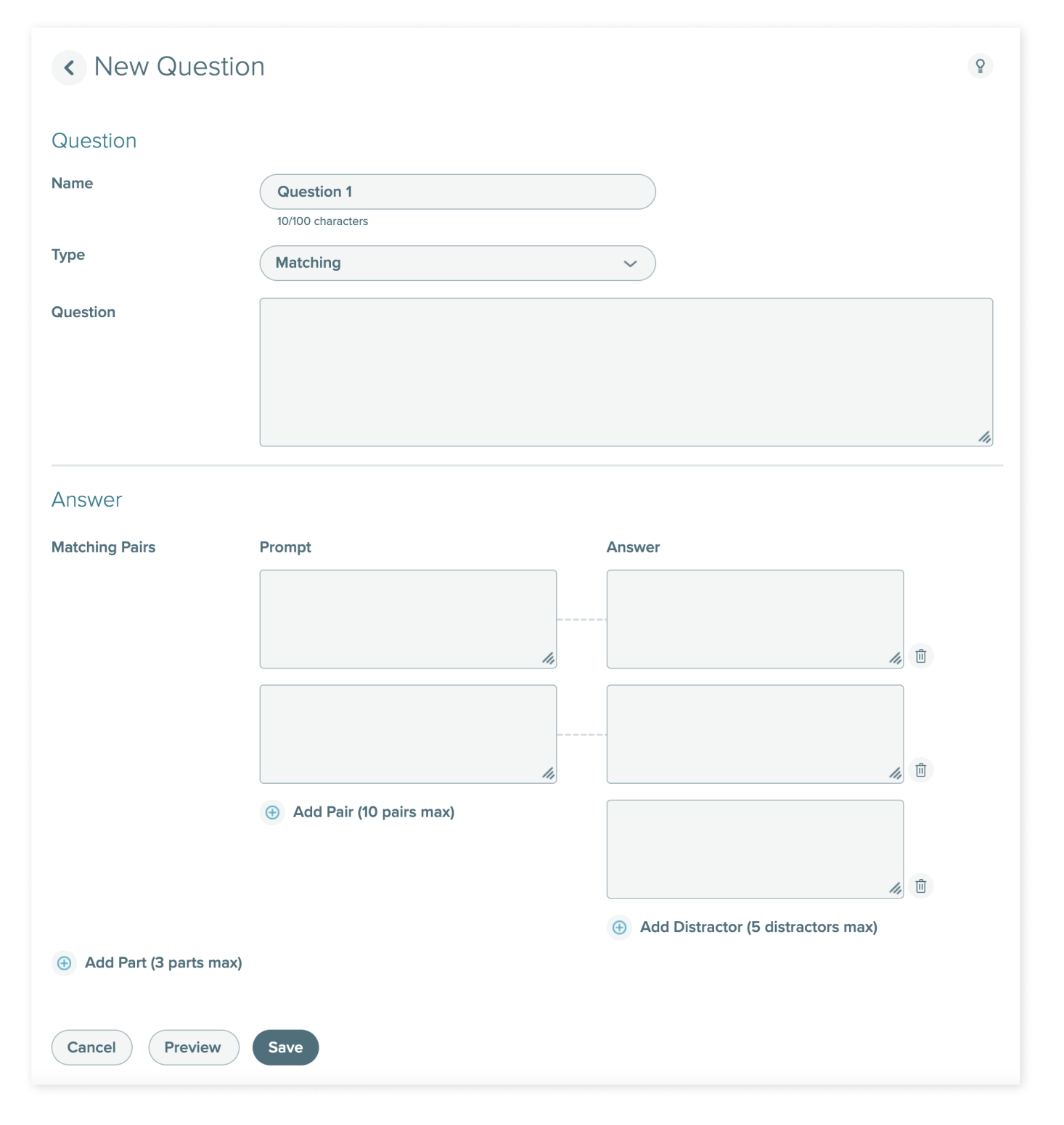This screenshot has height=1125, width=1064.
Task: Expand the Type chevron arrow
Action: click(630, 263)
